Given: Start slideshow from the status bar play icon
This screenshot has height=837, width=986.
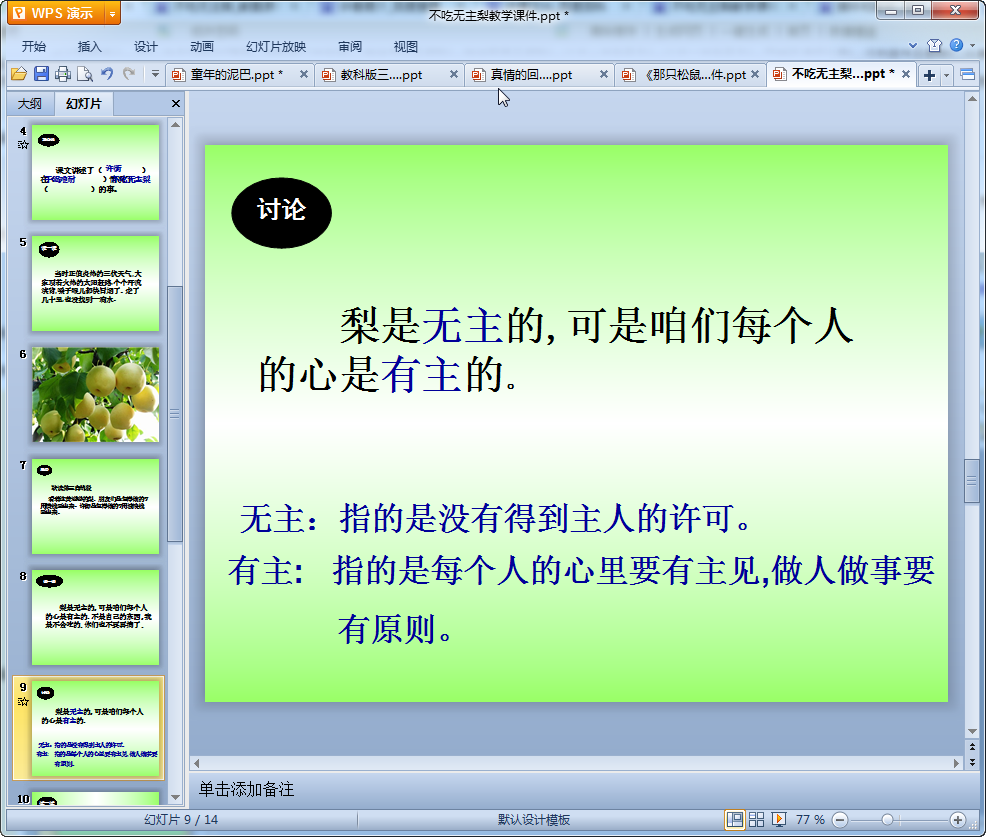Looking at the screenshot, I should [778, 819].
